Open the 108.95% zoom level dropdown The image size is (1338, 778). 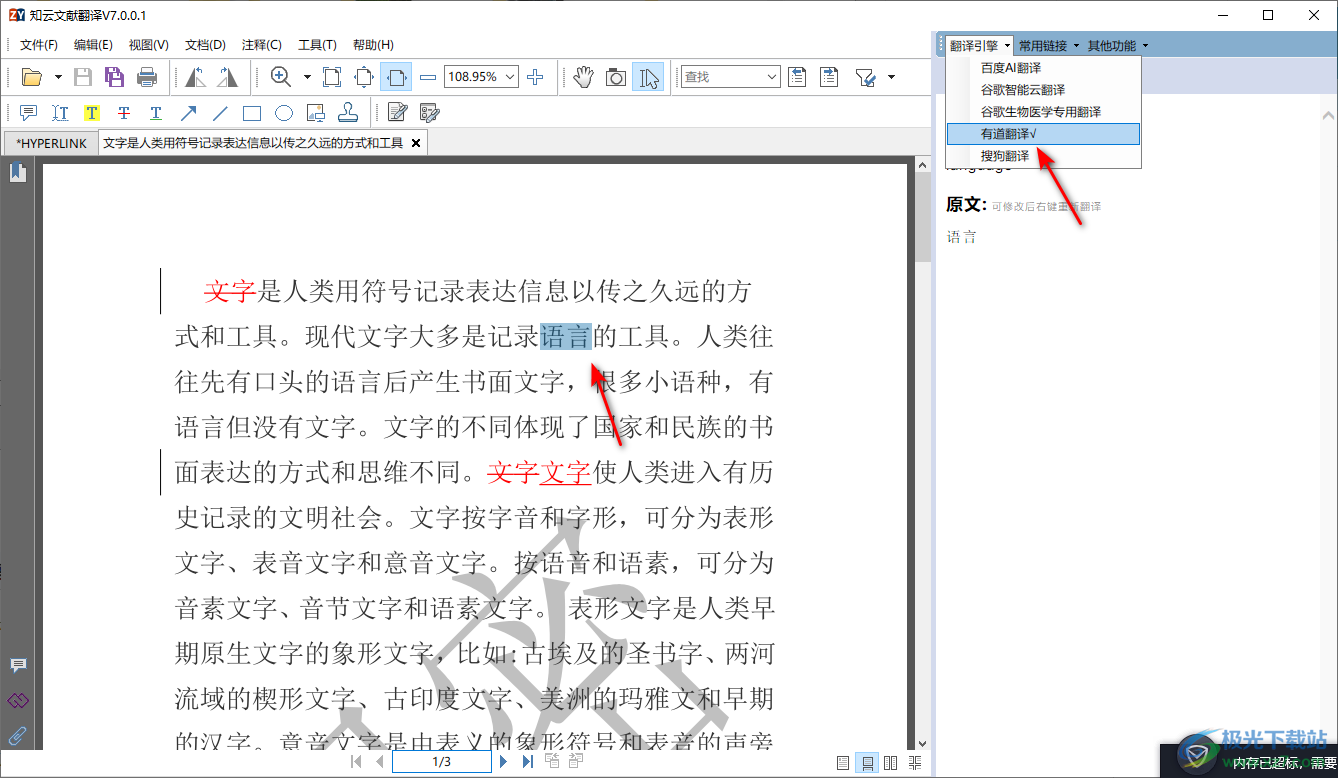pyautogui.click(x=511, y=77)
